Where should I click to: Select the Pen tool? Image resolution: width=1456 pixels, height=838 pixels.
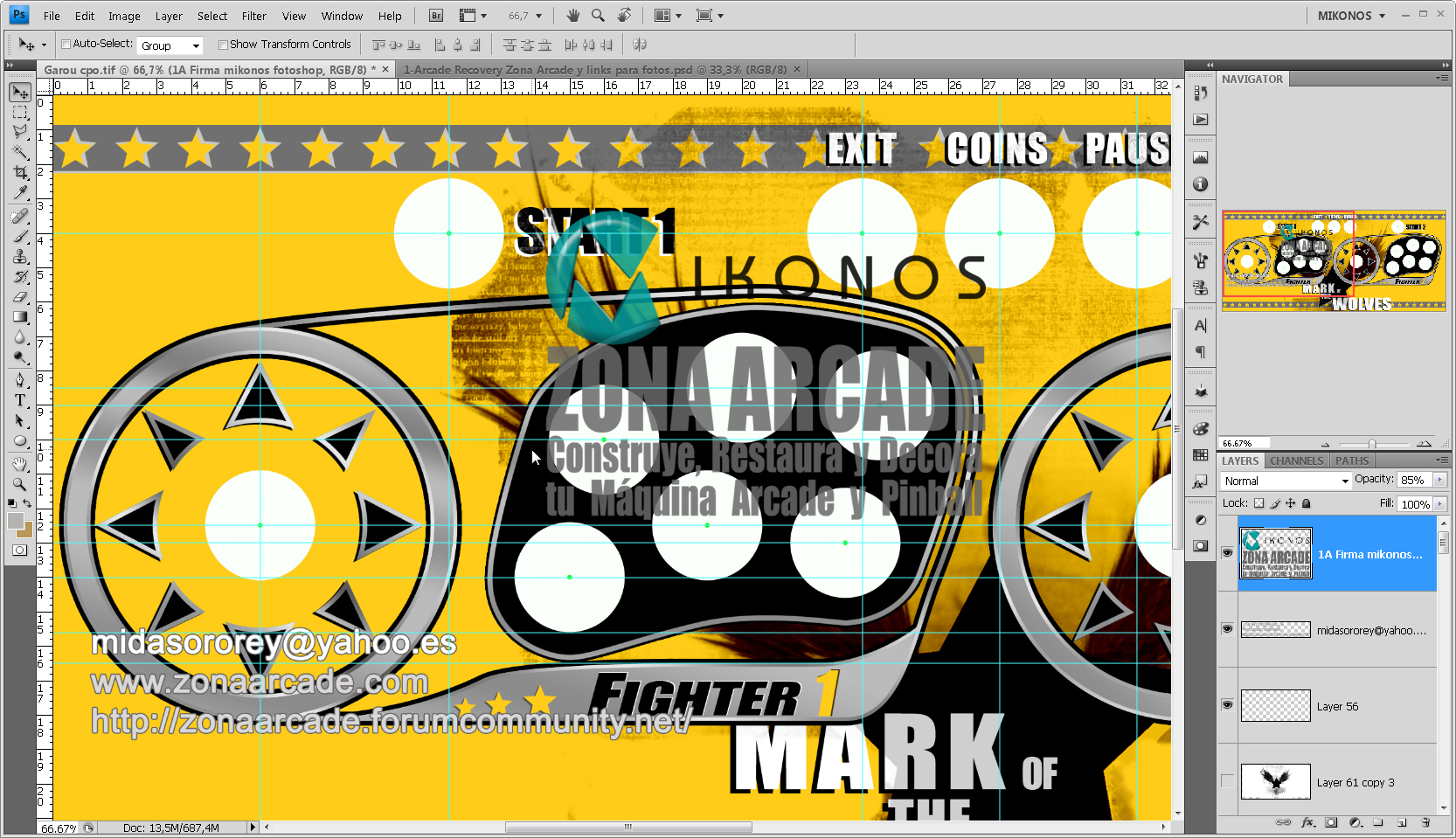[20, 380]
